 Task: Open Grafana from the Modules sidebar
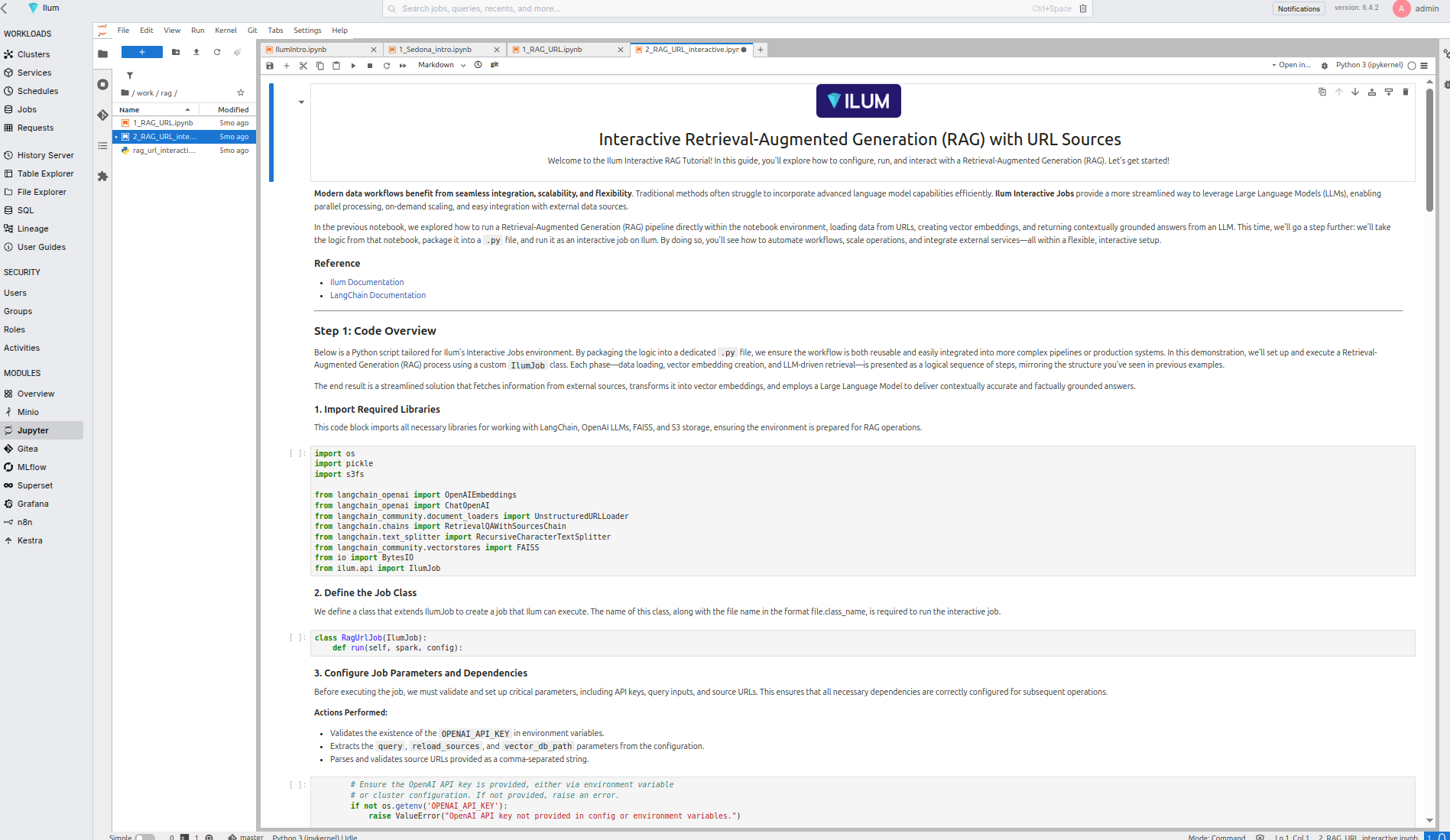[33, 504]
